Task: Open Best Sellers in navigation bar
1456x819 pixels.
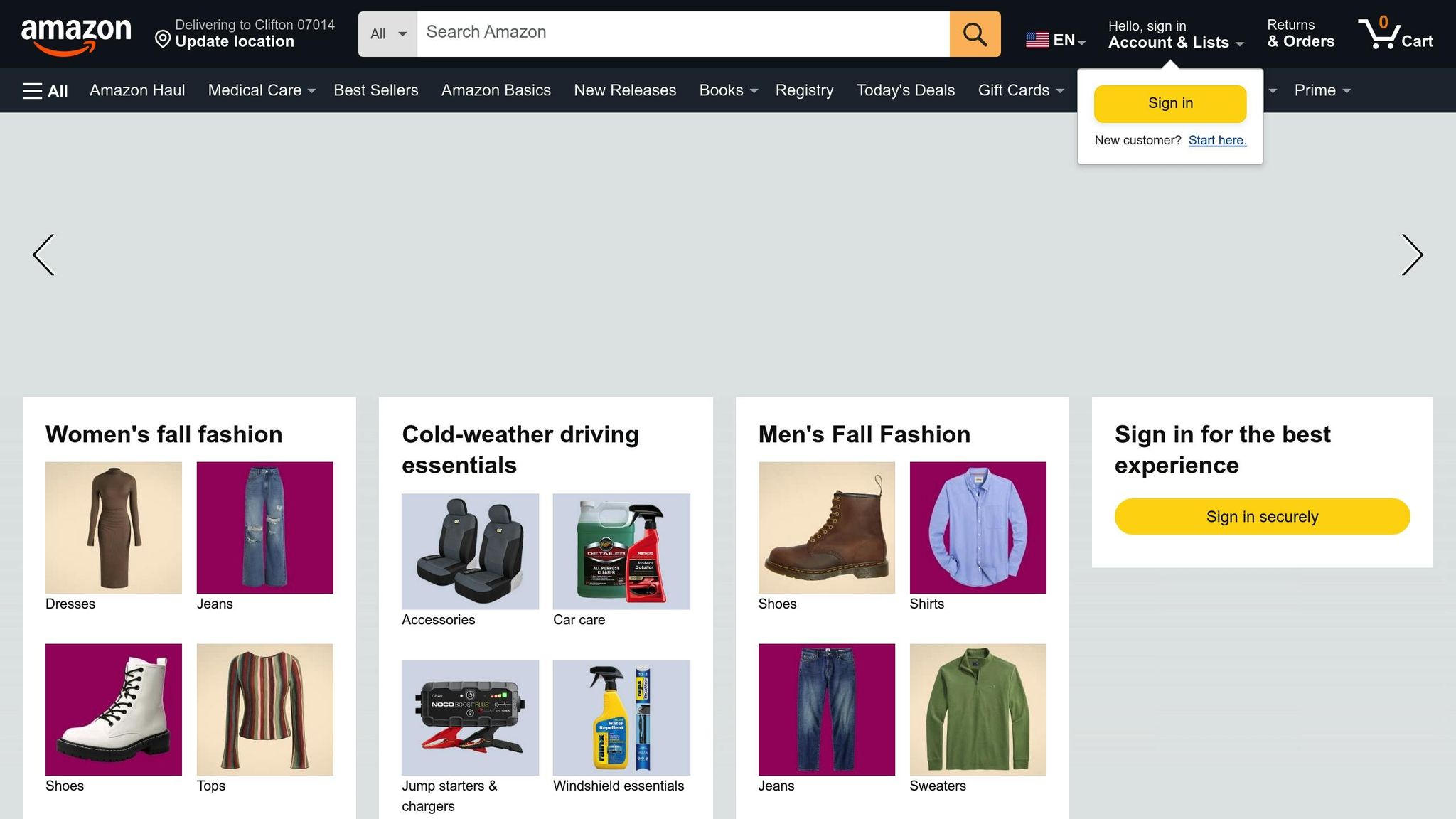Action: [375, 91]
